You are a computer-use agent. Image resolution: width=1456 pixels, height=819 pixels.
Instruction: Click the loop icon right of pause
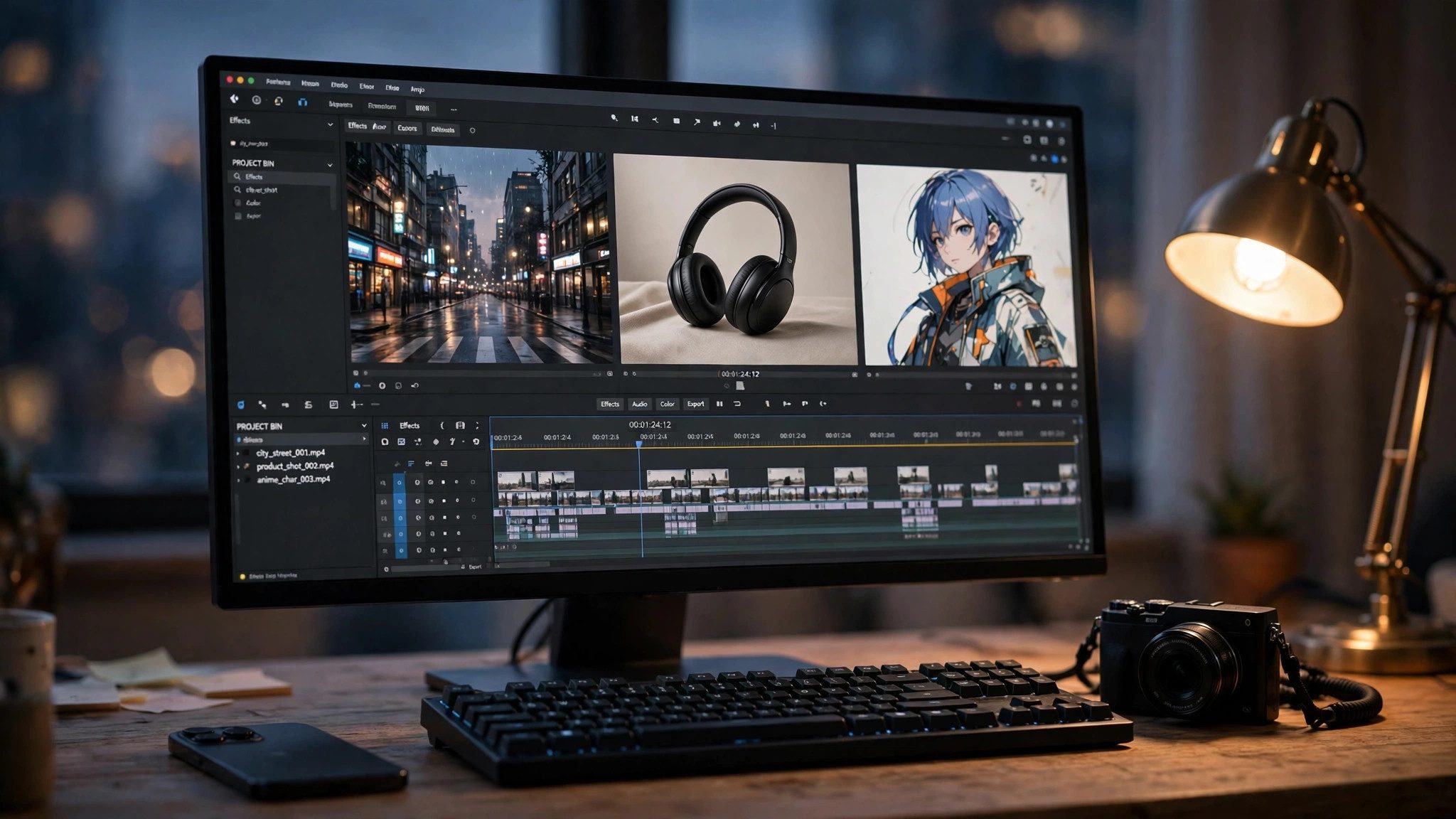(x=737, y=404)
